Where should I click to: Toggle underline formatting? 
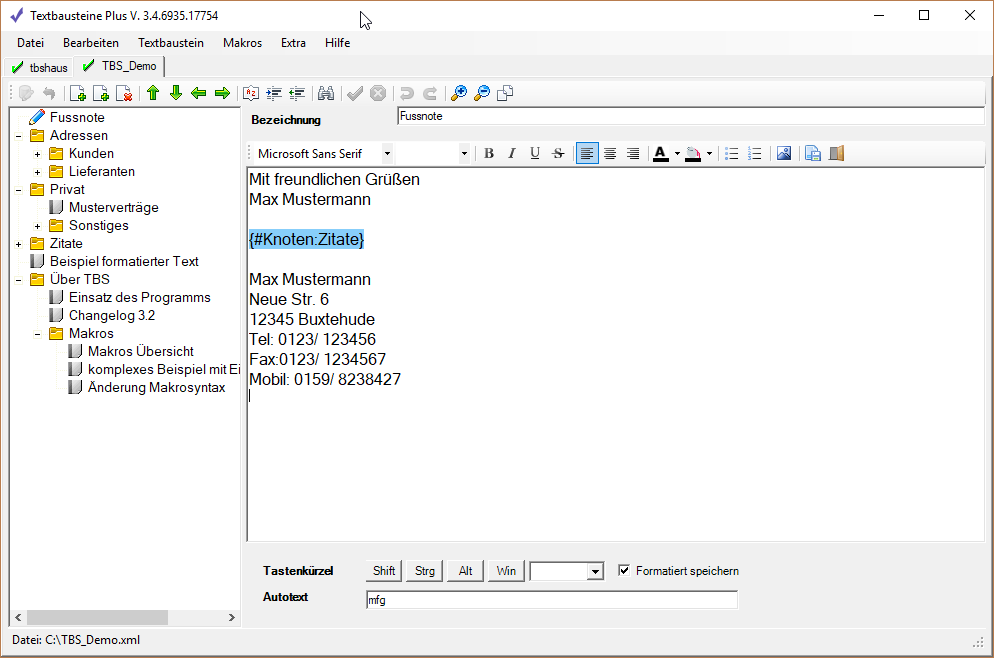point(535,153)
